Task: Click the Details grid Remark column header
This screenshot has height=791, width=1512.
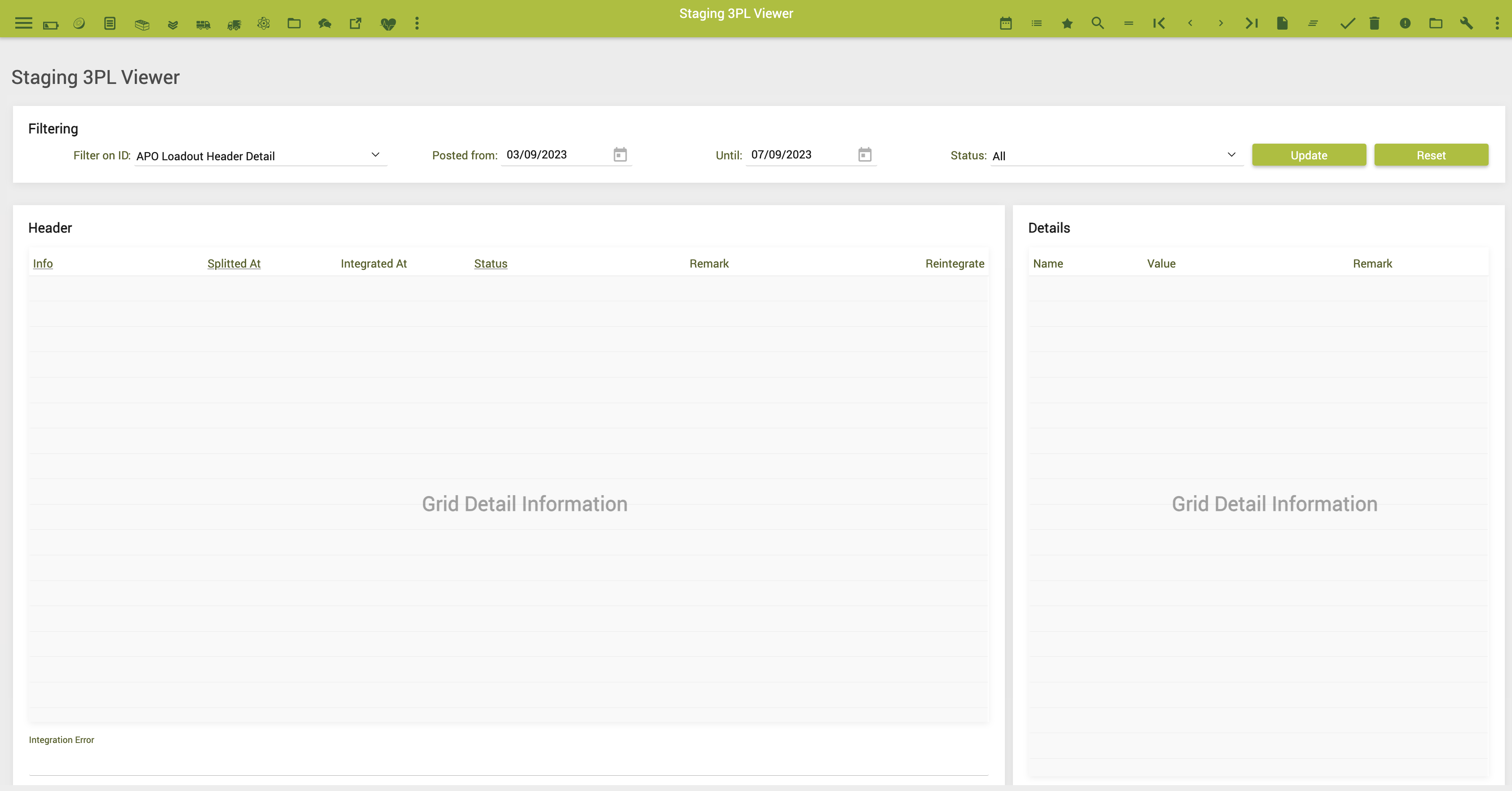Action: point(1372,264)
